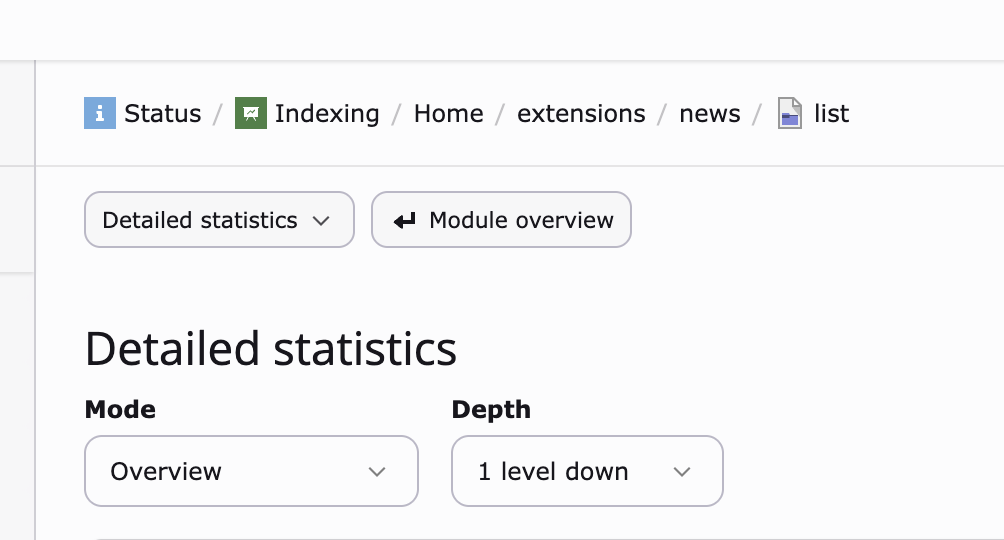Jump to the news breadcrumb page
1004x540 pixels.
point(710,114)
